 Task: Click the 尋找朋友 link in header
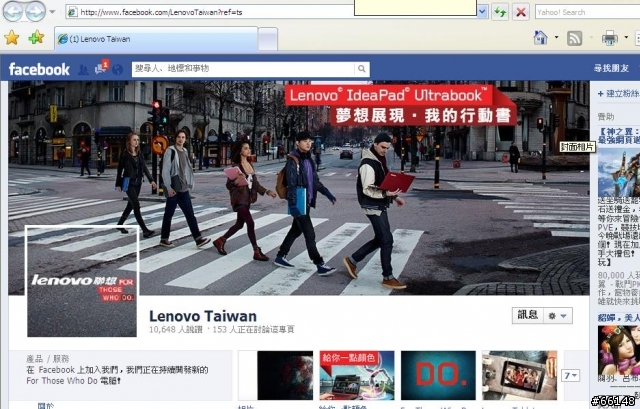pyautogui.click(x=611, y=69)
